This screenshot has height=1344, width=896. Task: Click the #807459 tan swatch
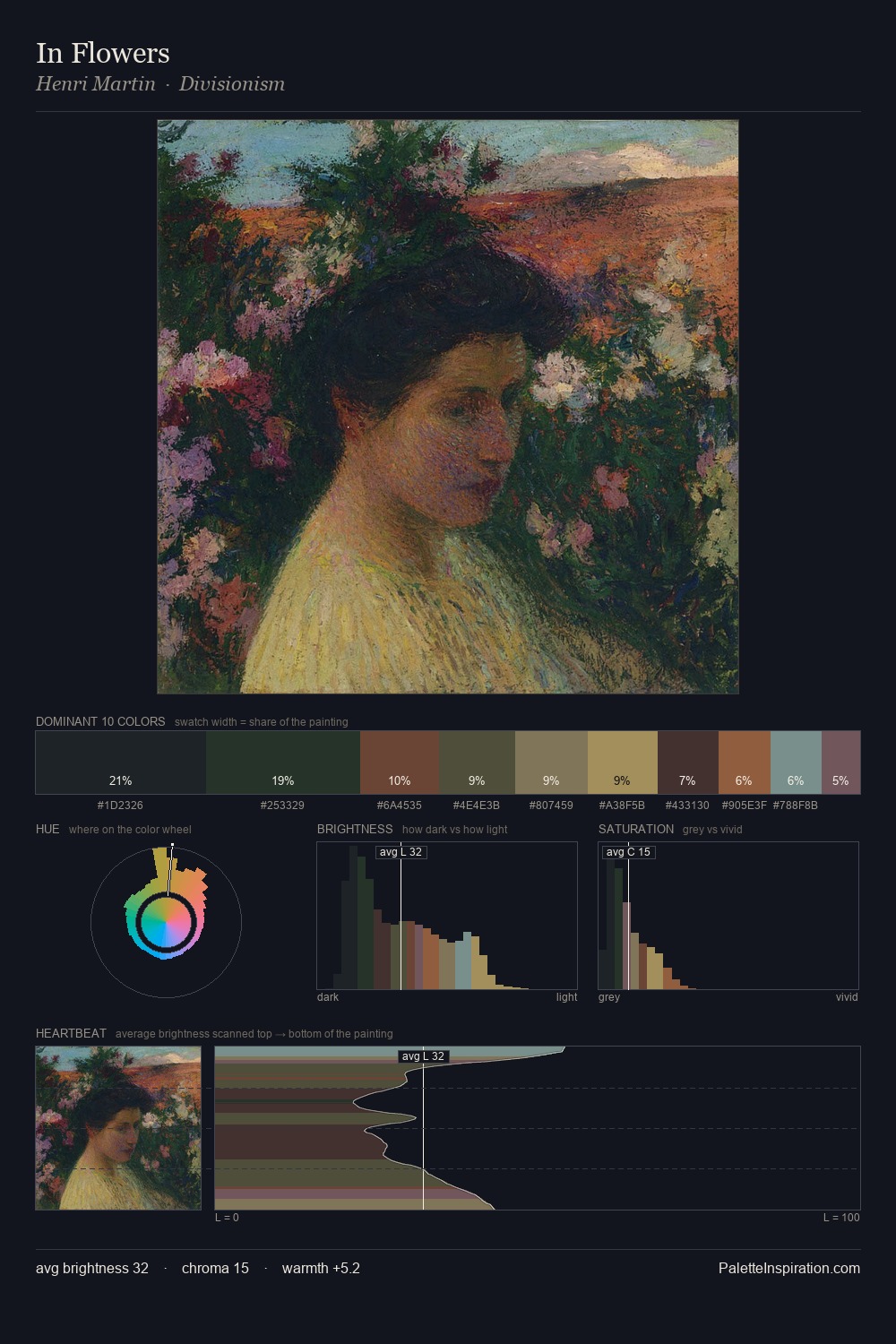(551, 762)
